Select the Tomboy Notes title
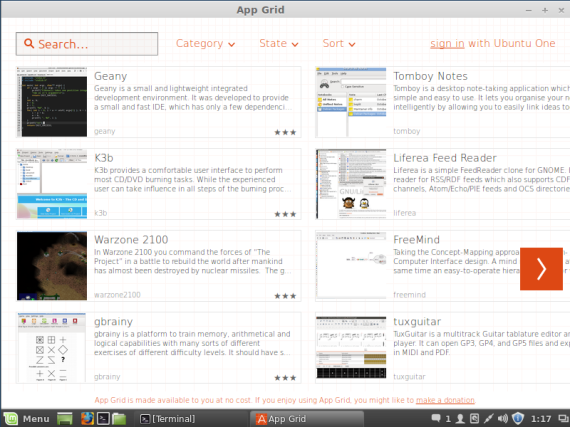This screenshot has height=427, width=570. 430,76
